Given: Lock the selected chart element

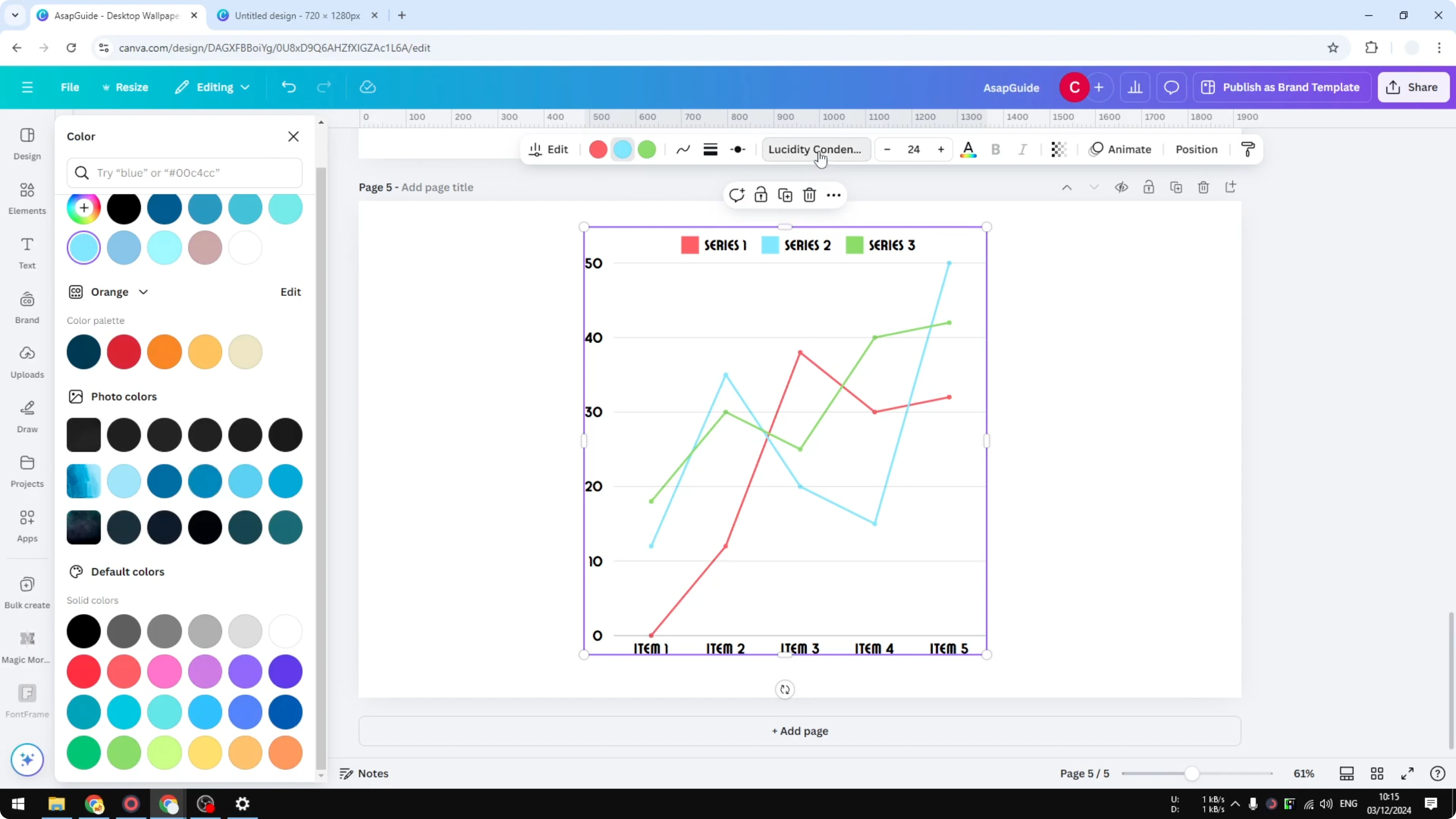Looking at the screenshot, I should [761, 195].
